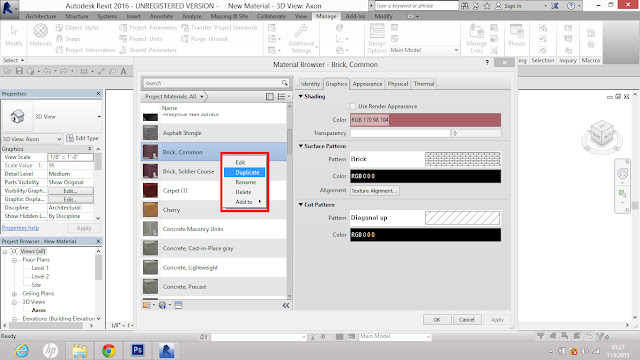Launch Photoshop from the taskbar
This screenshot has width=640, height=360.
coord(138,350)
